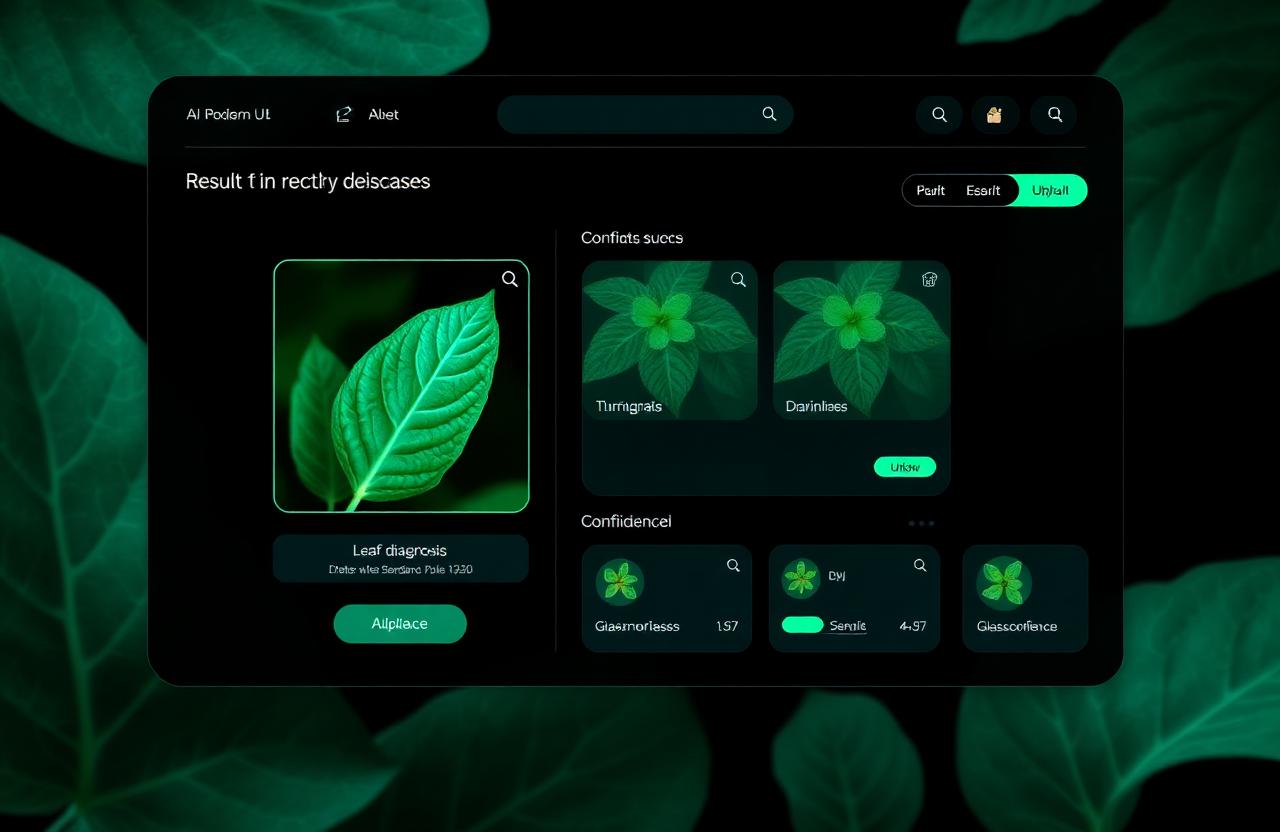The height and width of the screenshot is (832, 1280).
Task: Click the magnifier icon on the Glasmorlasss card
Action: [x=733, y=566]
